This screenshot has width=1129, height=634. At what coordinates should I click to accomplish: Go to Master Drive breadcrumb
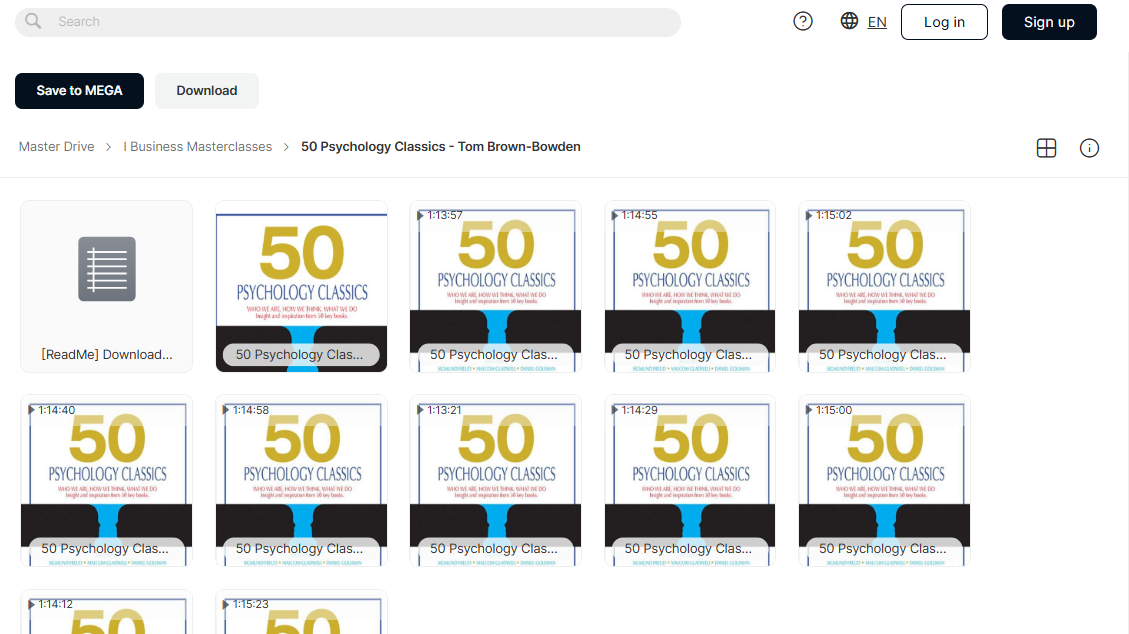point(56,147)
